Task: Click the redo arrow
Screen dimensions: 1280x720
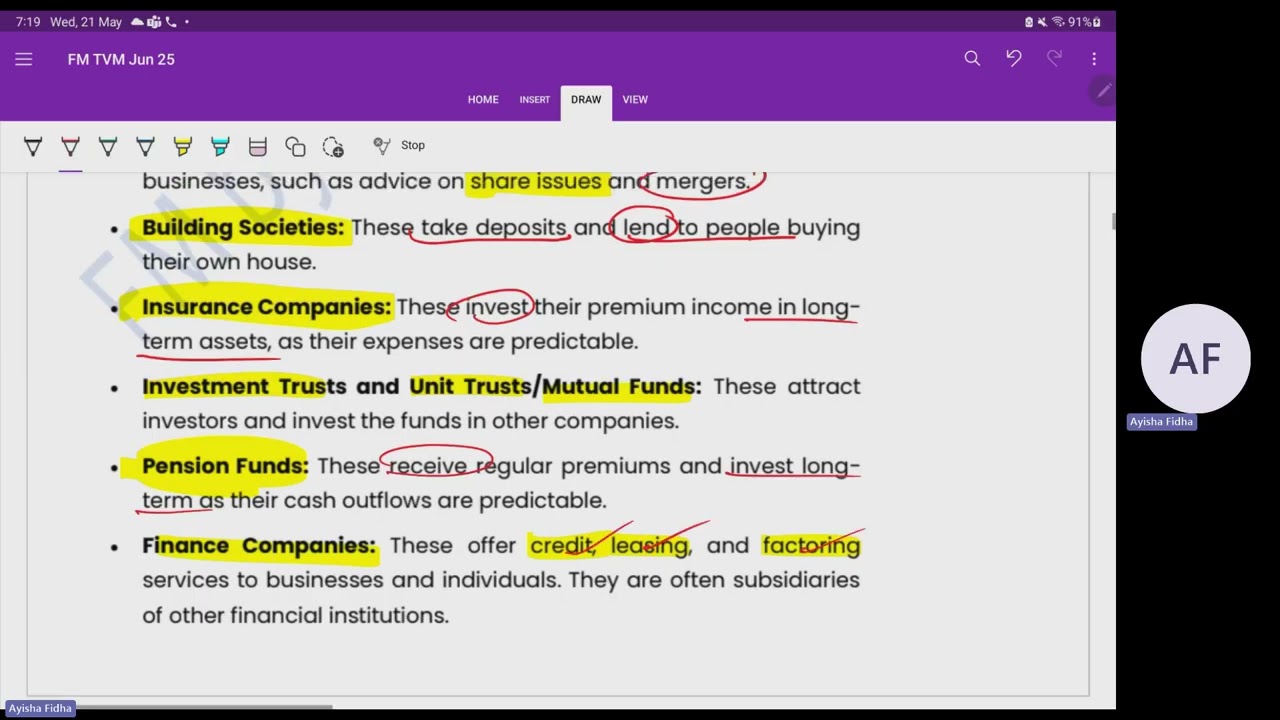Action: click(x=1054, y=59)
